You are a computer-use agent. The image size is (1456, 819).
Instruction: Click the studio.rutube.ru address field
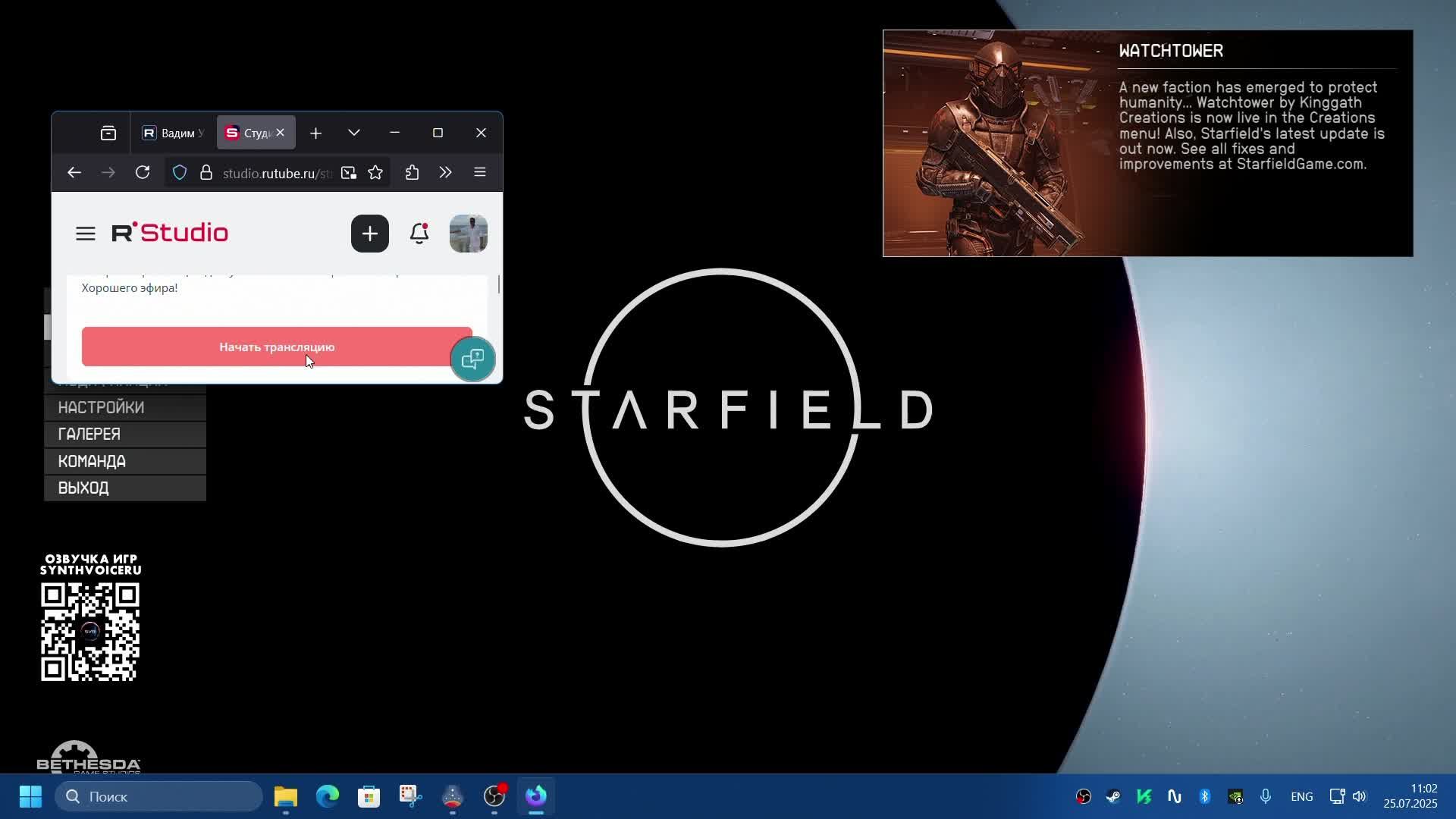(x=277, y=174)
